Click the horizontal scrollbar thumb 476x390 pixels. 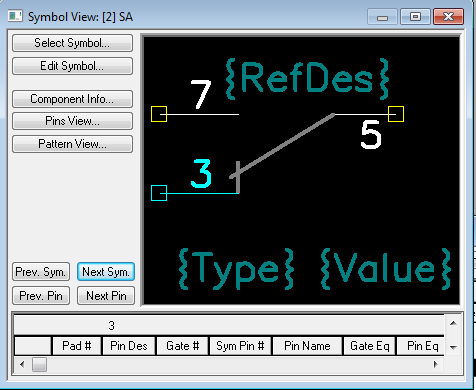(39, 364)
